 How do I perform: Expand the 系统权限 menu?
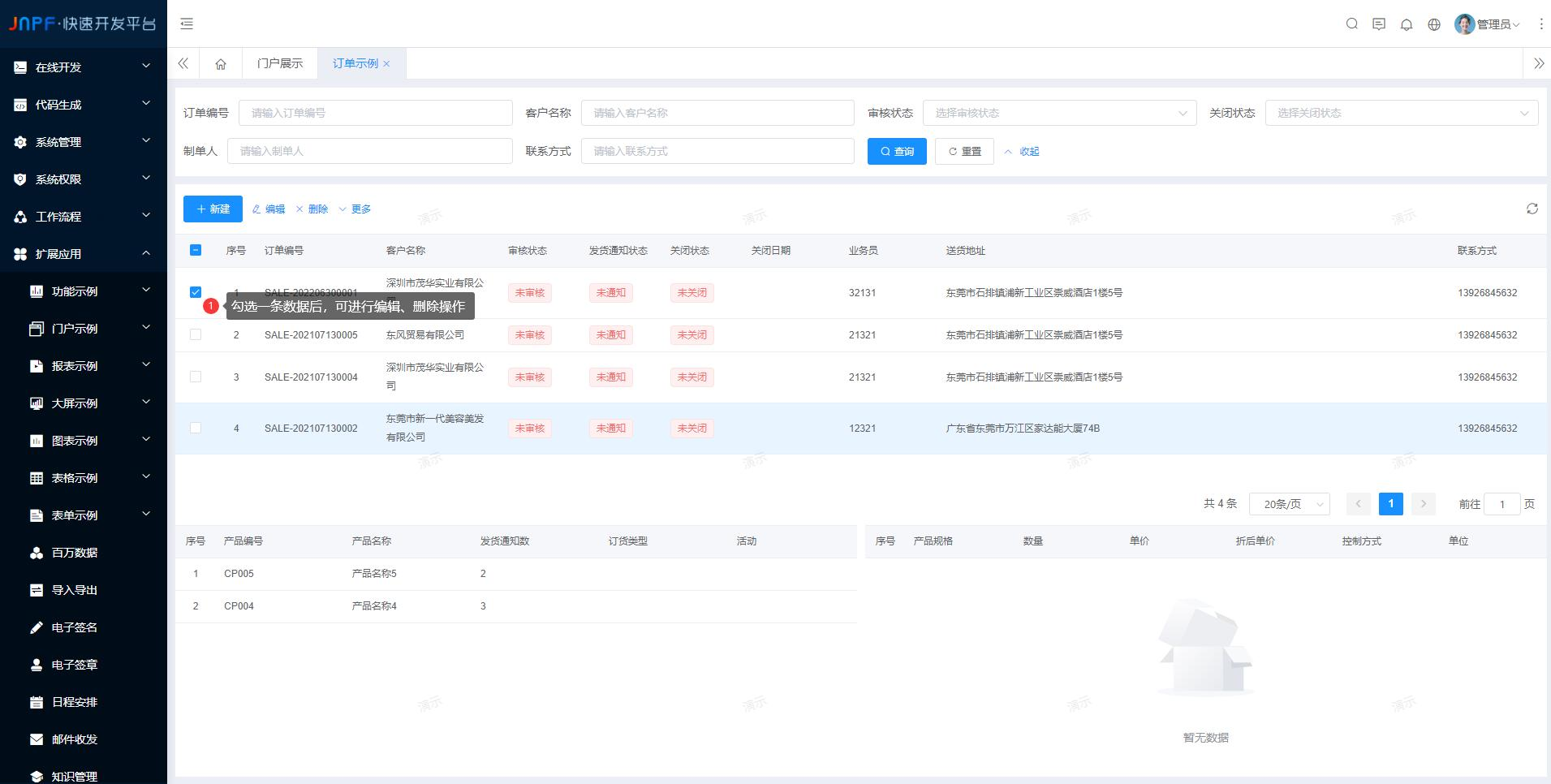click(x=84, y=179)
